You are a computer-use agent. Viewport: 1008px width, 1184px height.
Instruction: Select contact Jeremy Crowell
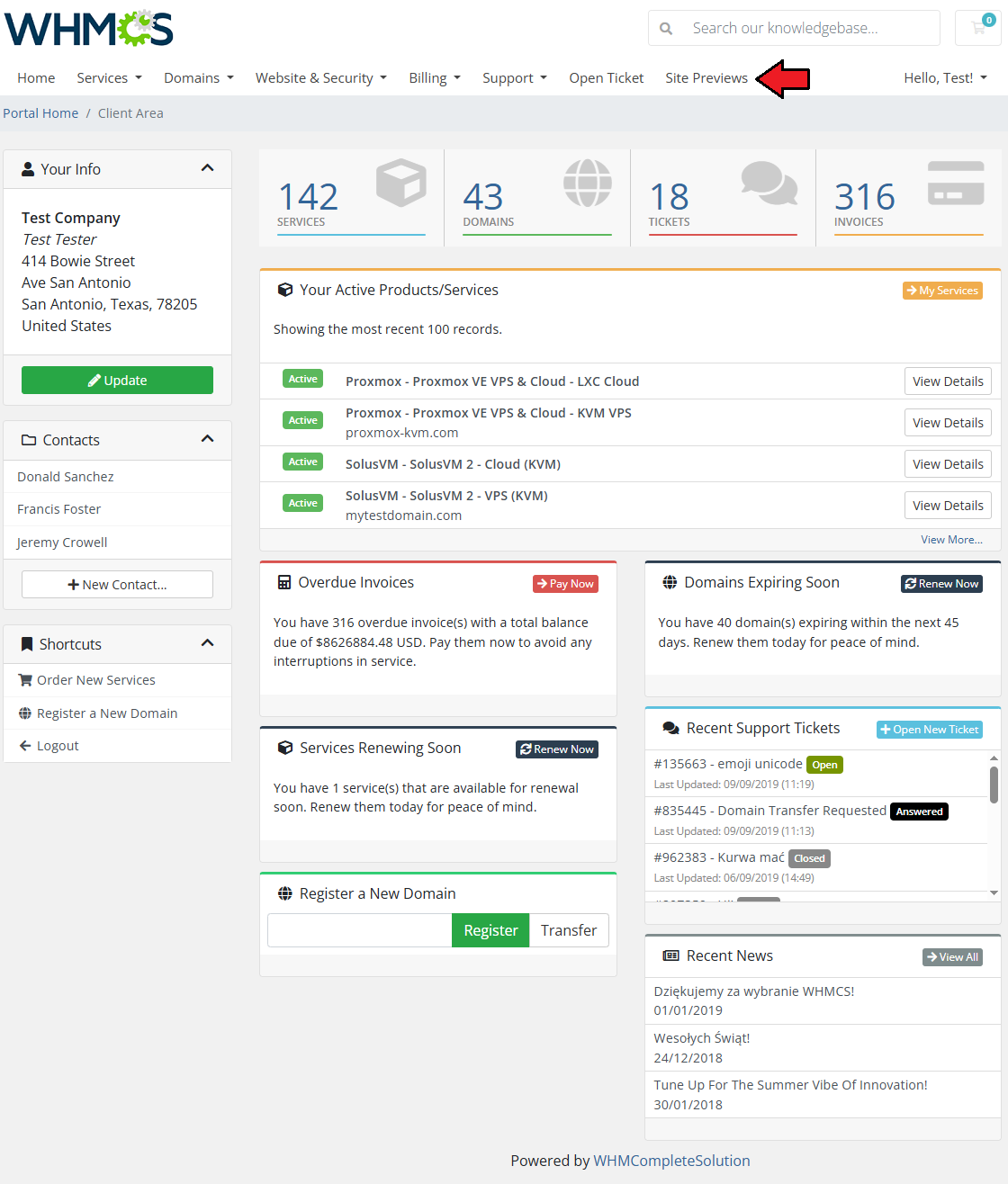(x=118, y=543)
